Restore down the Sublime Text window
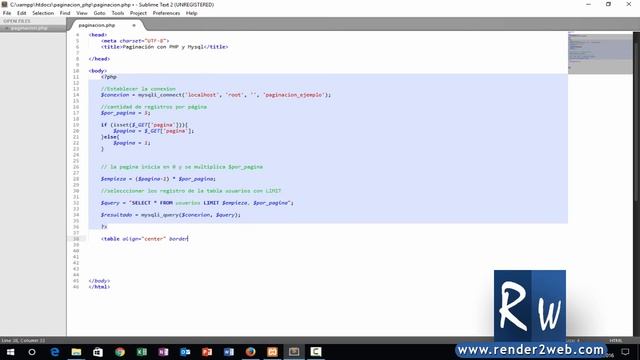 (x=608, y=4)
